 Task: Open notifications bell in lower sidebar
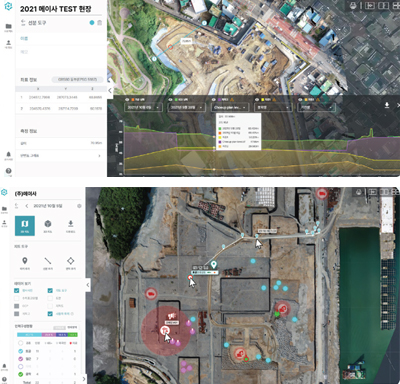coord(4,366)
